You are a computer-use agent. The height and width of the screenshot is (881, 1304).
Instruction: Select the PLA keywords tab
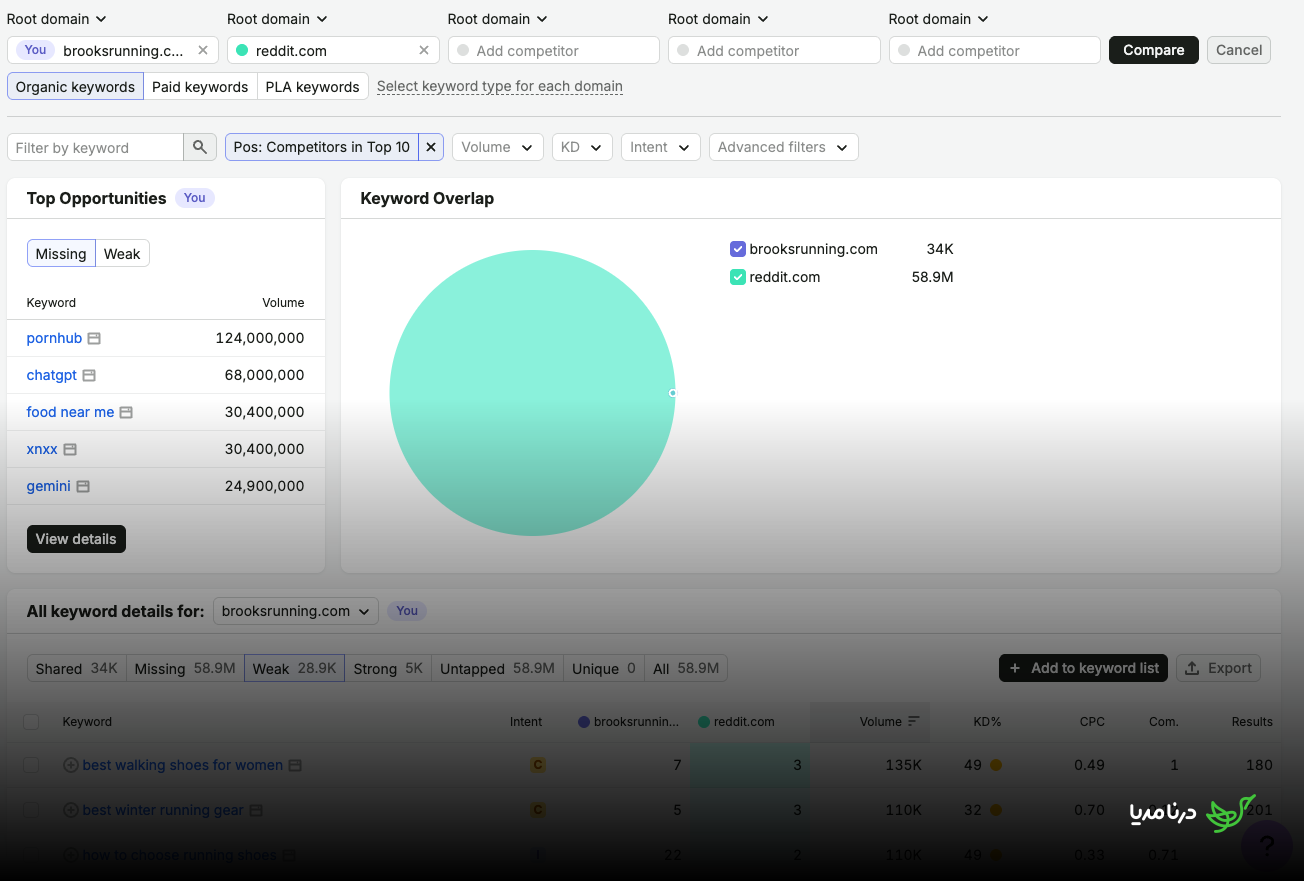(x=313, y=87)
